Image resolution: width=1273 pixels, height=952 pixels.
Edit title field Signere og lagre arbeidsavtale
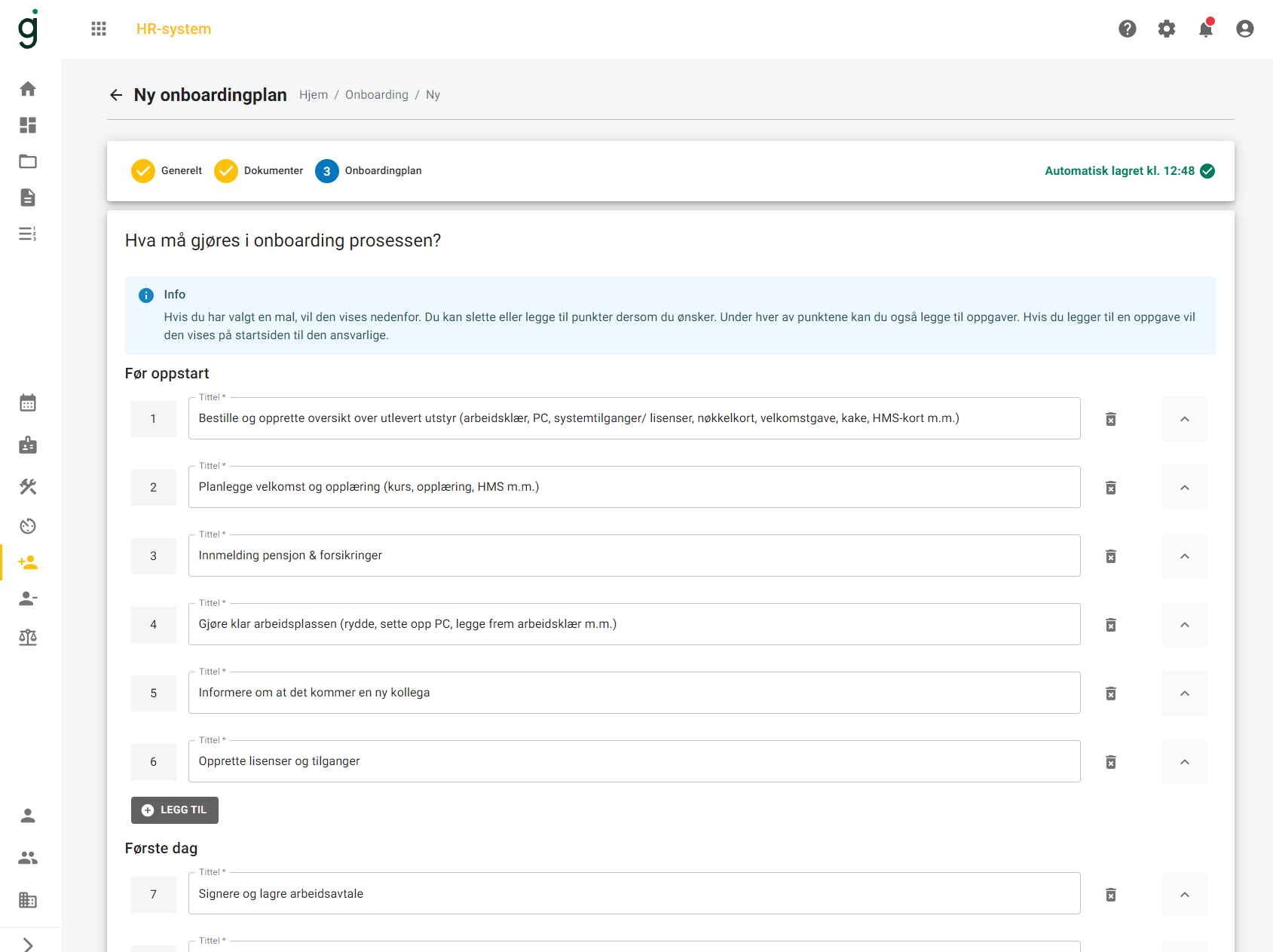(x=635, y=894)
